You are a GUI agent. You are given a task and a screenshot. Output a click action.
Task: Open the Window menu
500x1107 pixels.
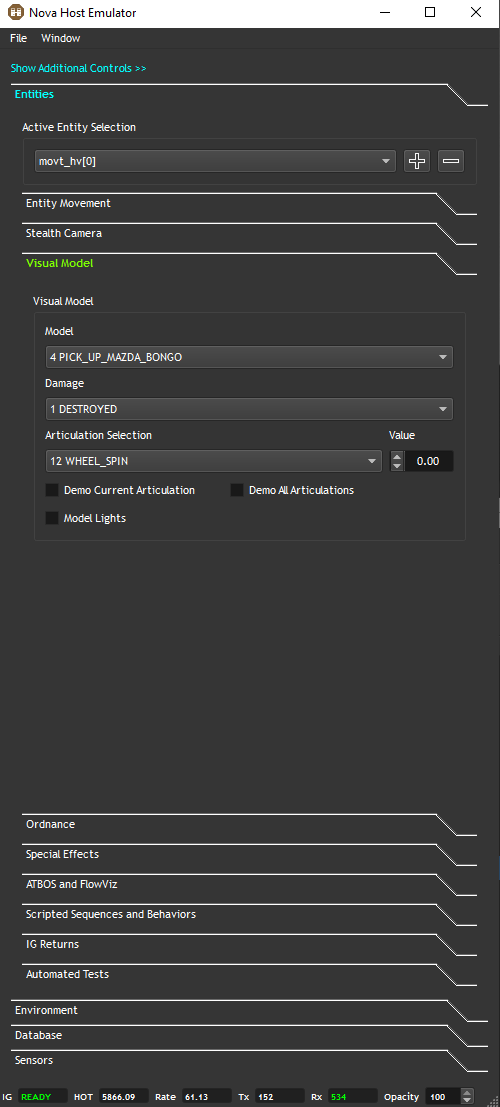(61, 38)
